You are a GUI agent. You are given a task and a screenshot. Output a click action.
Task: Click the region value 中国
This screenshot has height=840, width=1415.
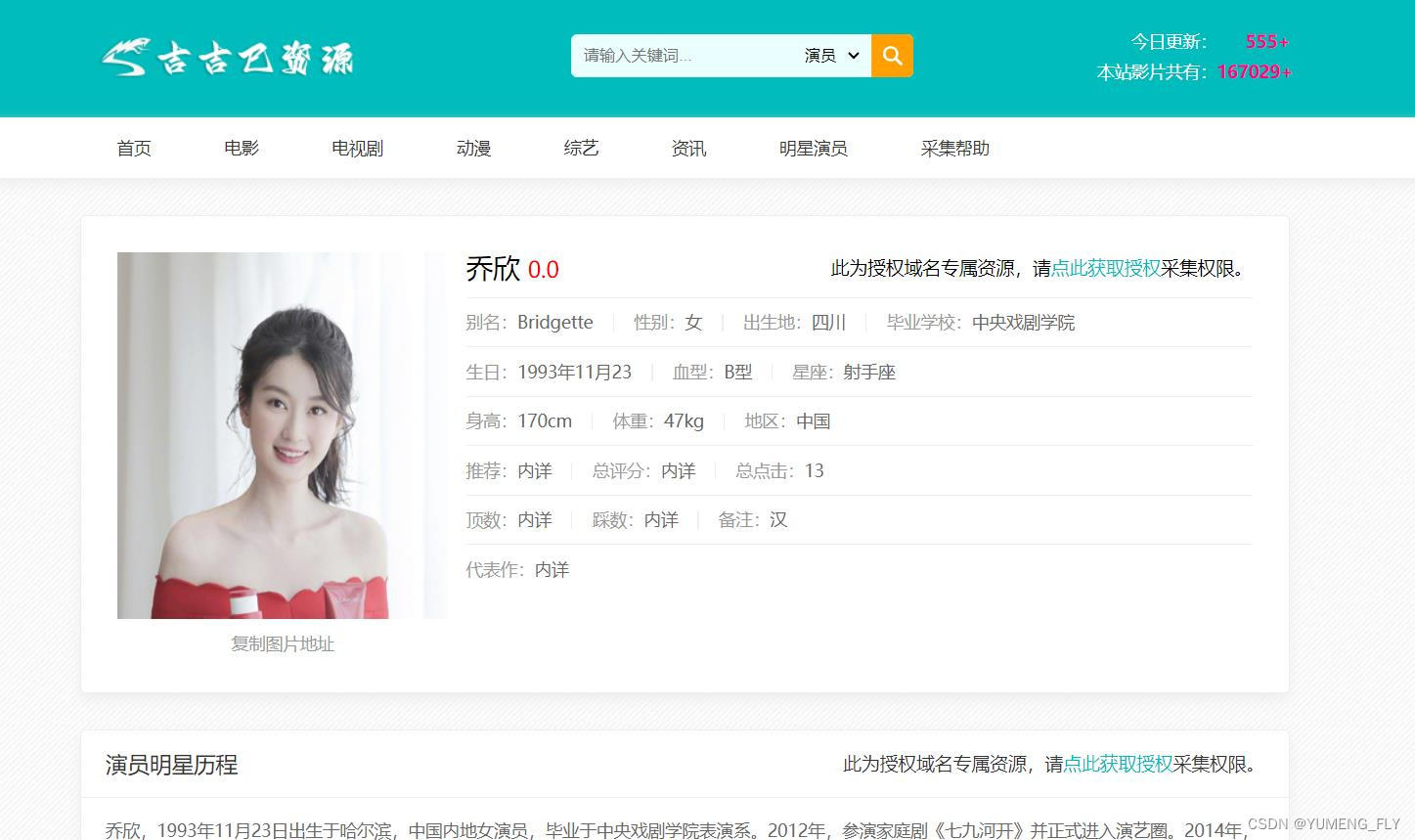[x=814, y=421]
